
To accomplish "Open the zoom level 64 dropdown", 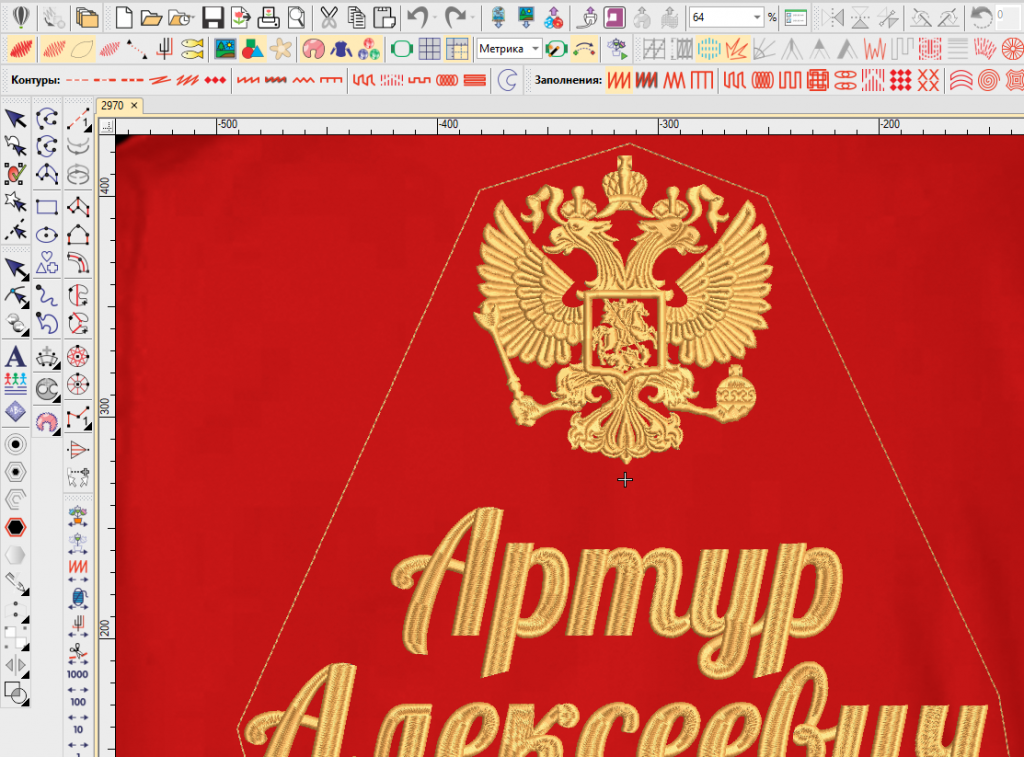I will (757, 16).
